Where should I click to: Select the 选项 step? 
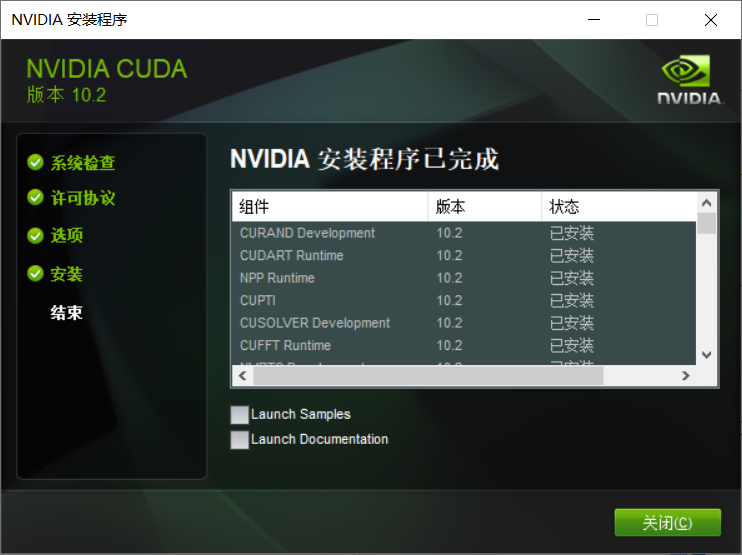67,235
